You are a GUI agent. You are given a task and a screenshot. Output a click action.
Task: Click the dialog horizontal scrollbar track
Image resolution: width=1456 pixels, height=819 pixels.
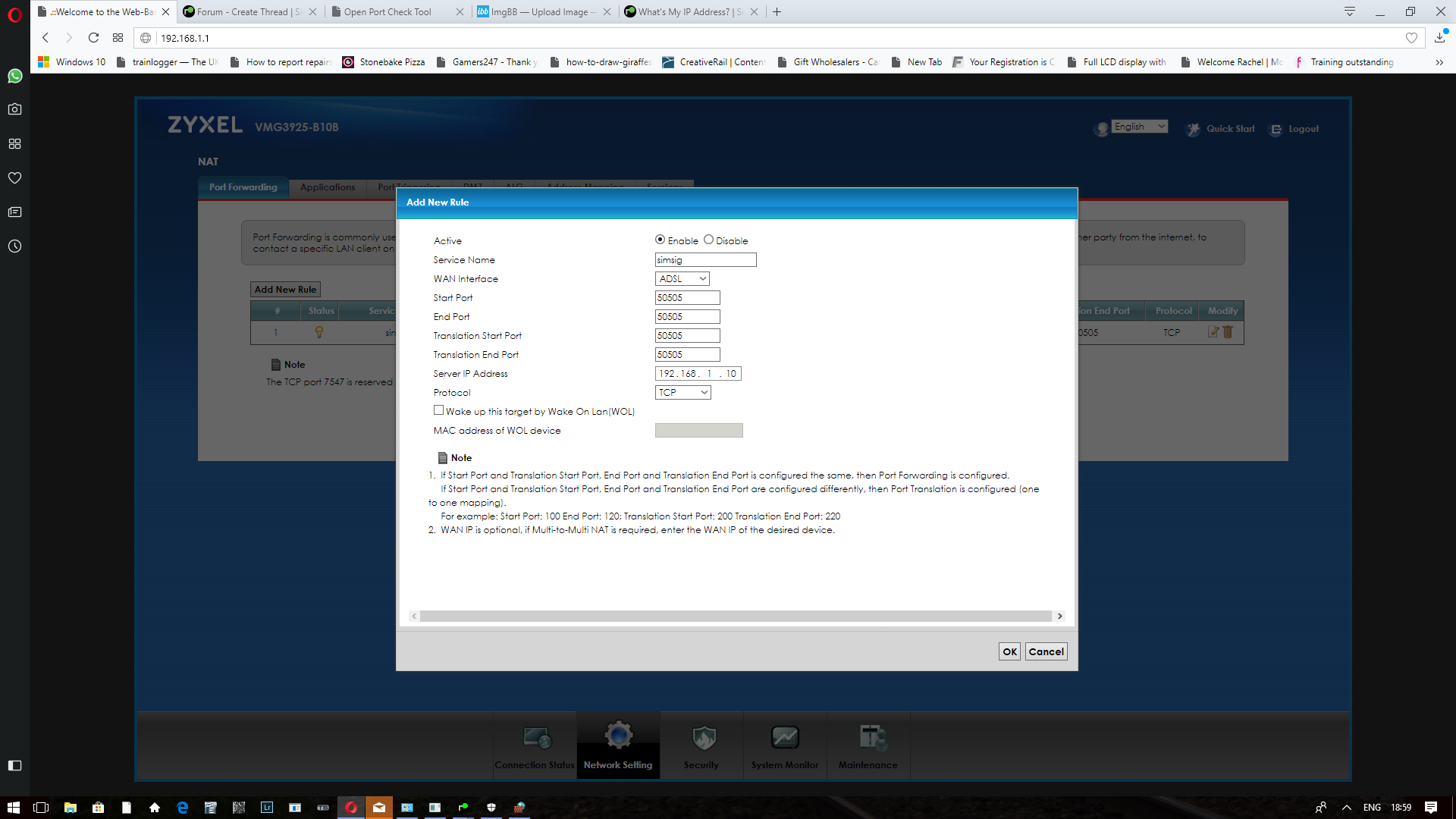click(736, 617)
